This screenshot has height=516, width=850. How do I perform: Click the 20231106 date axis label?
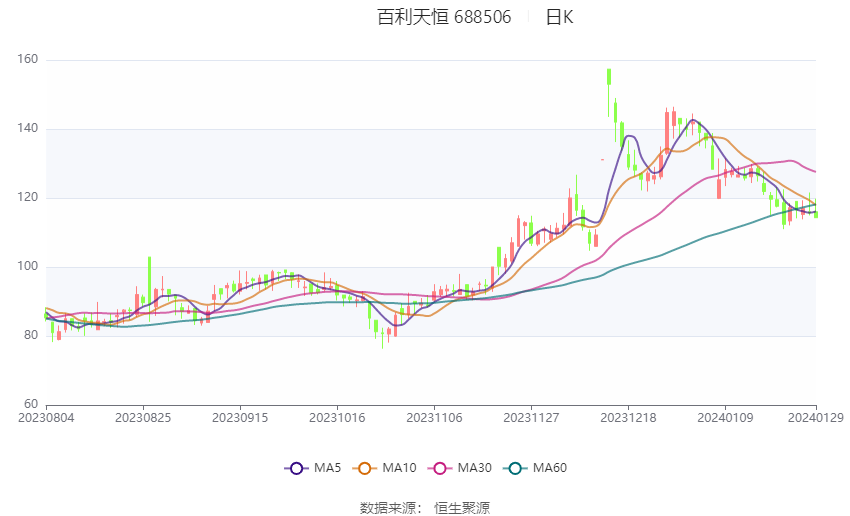pos(434,418)
